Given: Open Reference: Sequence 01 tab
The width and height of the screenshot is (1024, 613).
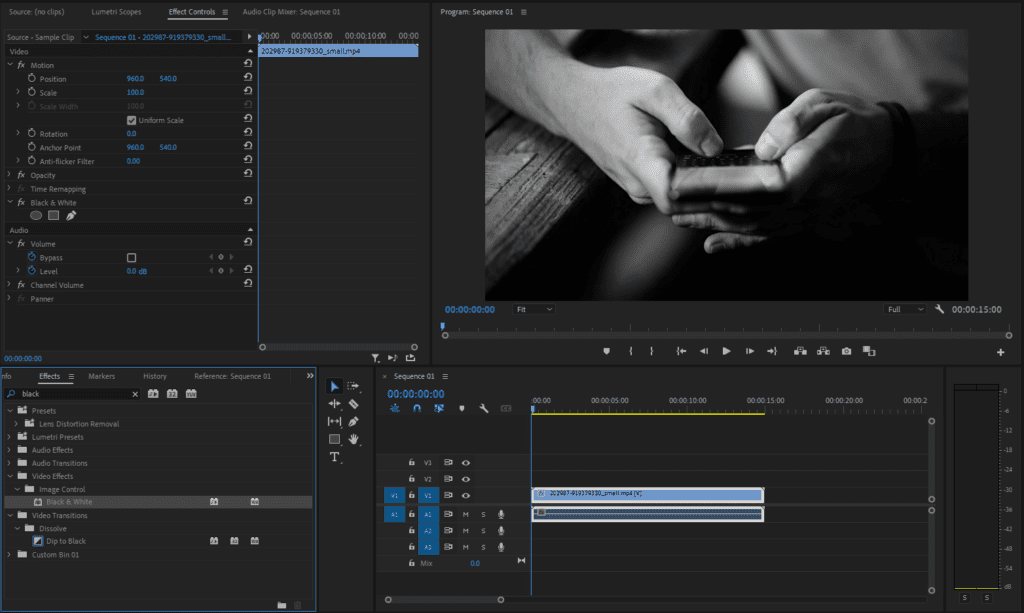Looking at the screenshot, I should point(232,376).
